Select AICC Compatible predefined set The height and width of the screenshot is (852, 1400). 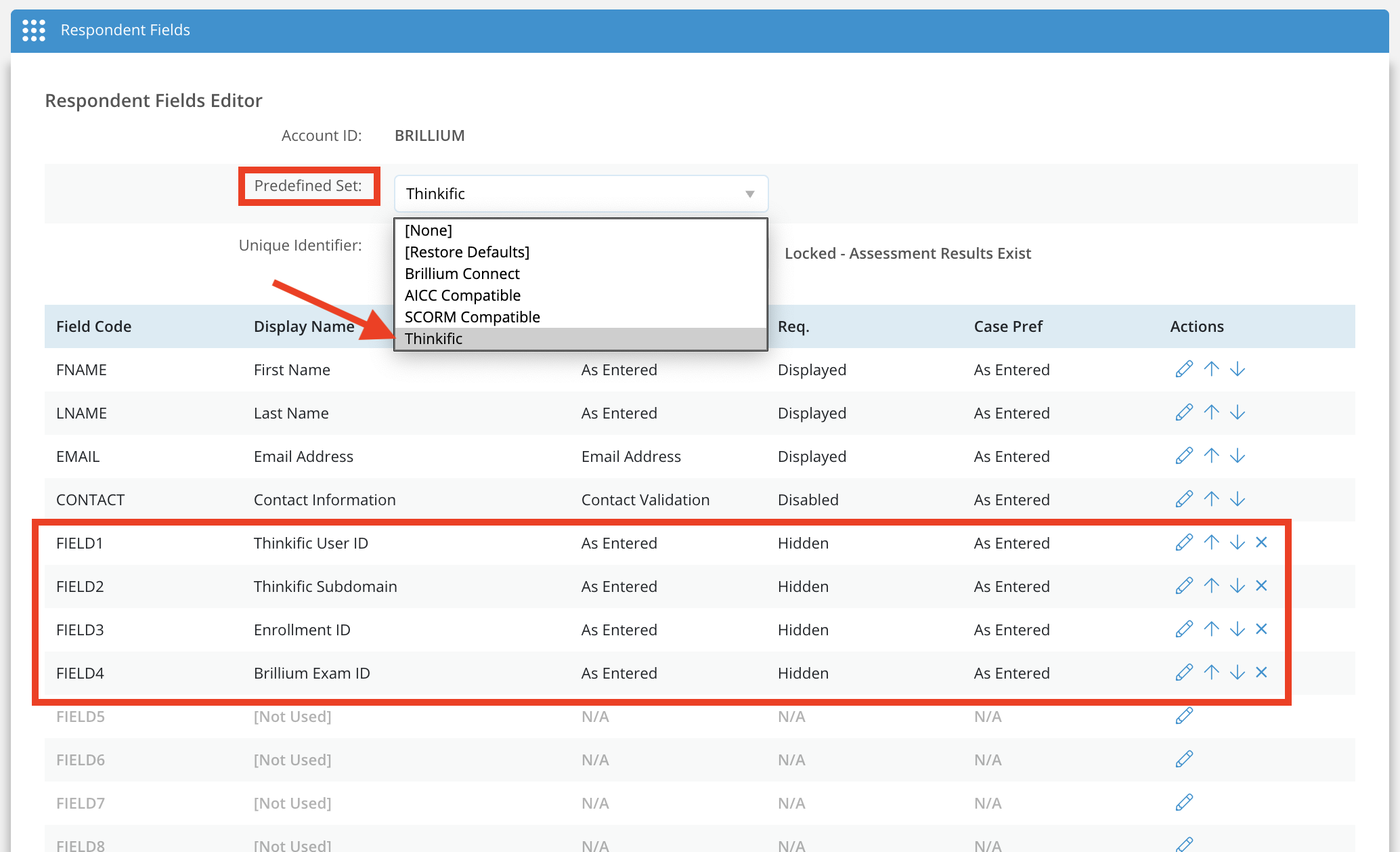[581, 295]
